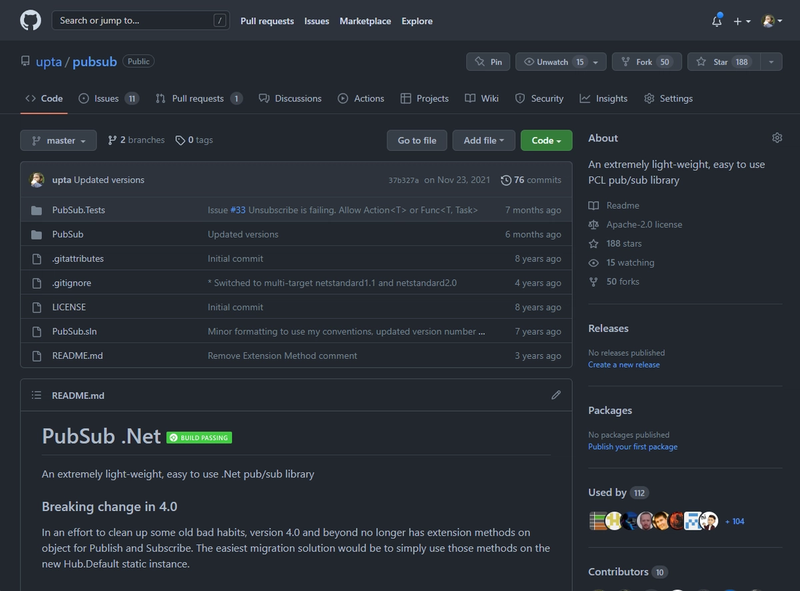Switch to the Settings tab
800x591 pixels.
pos(668,98)
